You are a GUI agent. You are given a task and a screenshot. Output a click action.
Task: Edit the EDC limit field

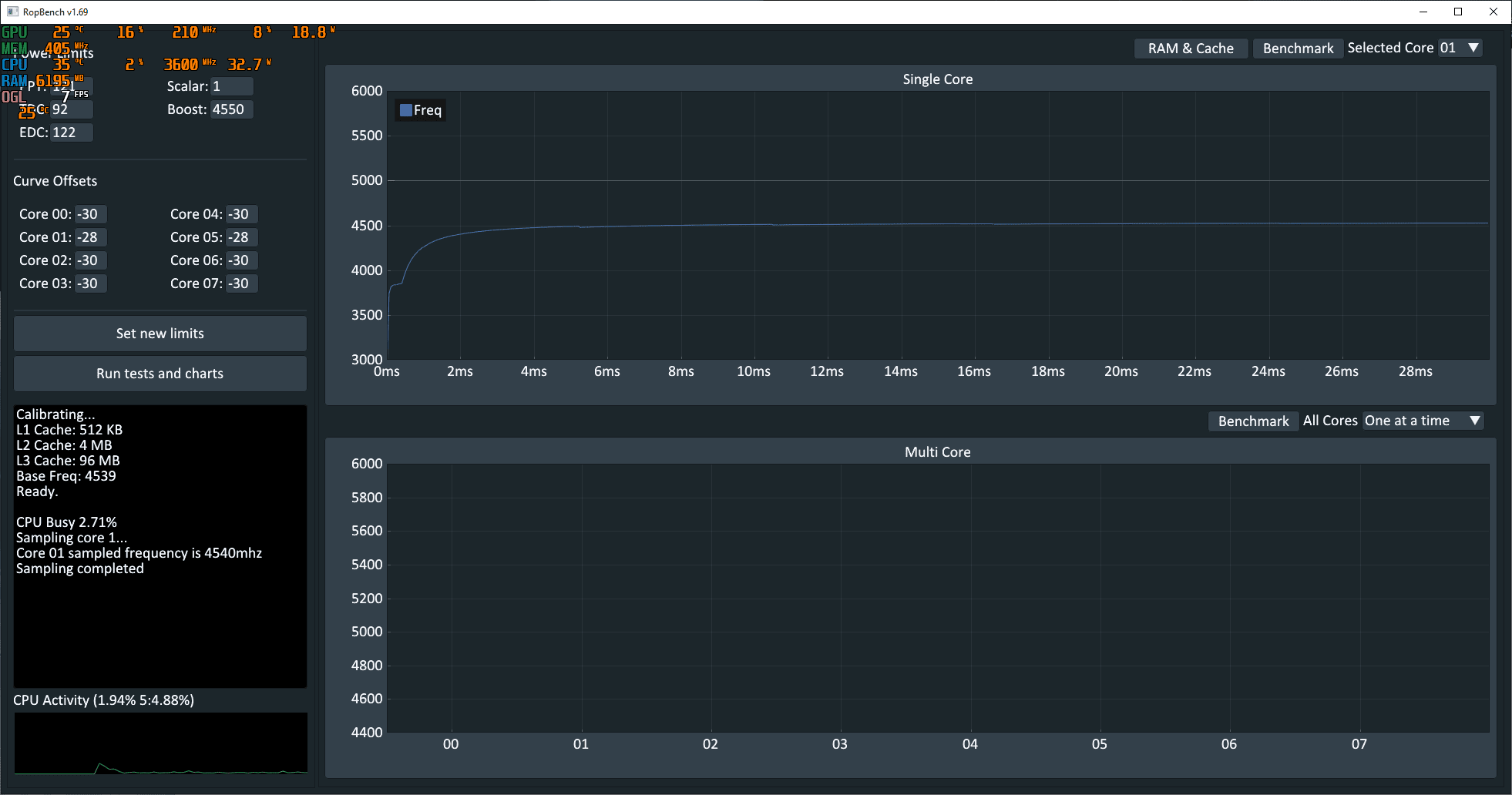[72, 132]
